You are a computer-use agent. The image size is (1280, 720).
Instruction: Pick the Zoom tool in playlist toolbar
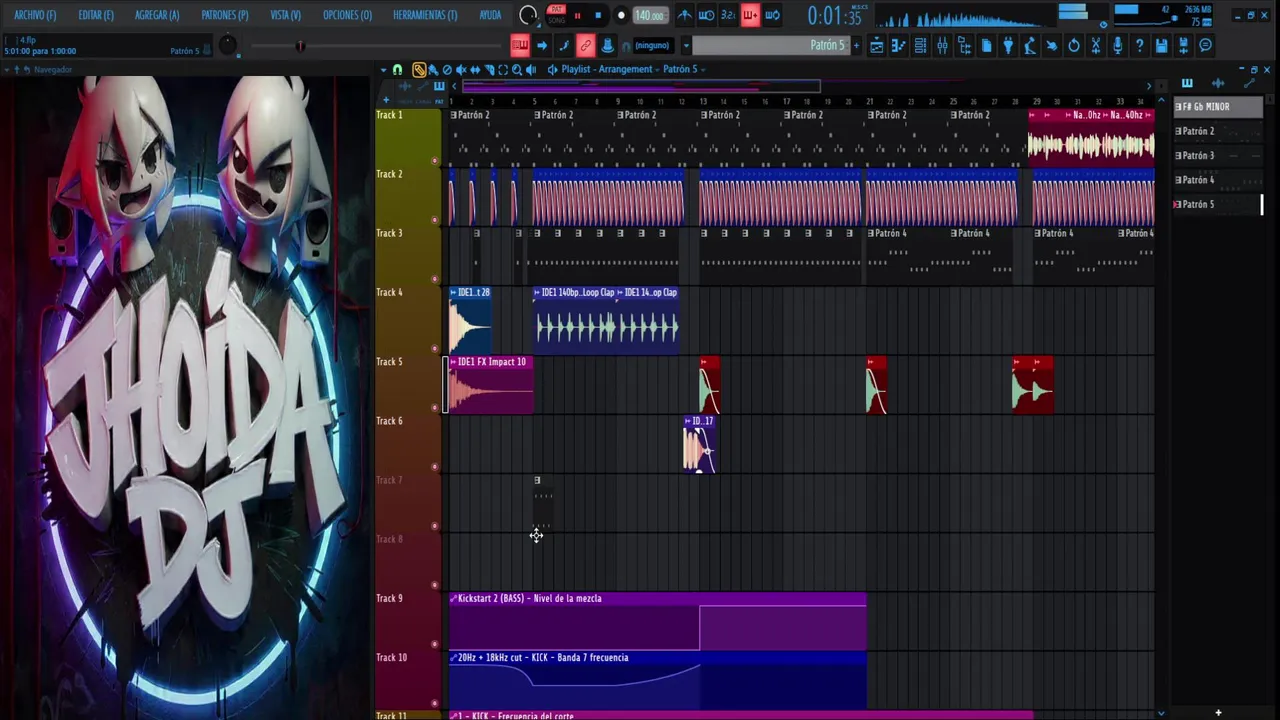pyautogui.click(x=517, y=70)
